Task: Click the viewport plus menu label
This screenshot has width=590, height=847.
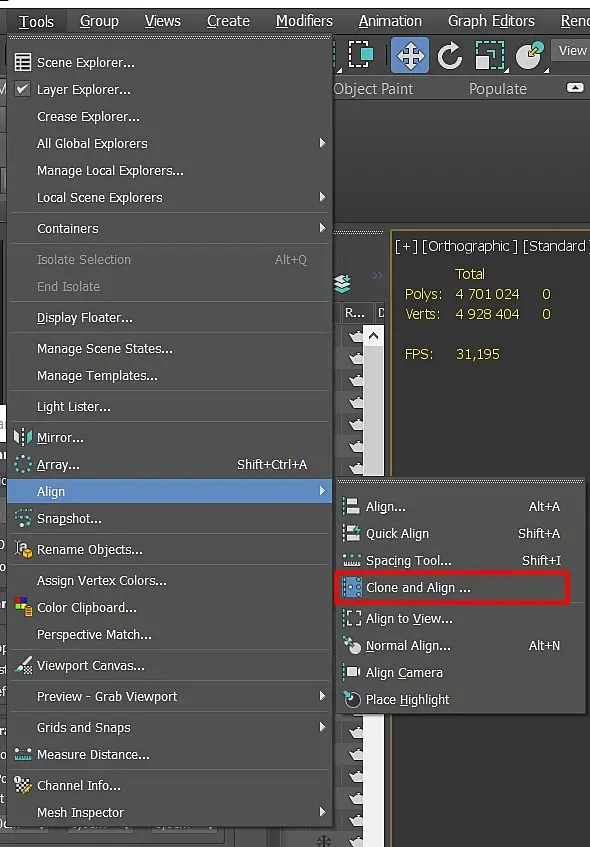Action: coord(406,246)
